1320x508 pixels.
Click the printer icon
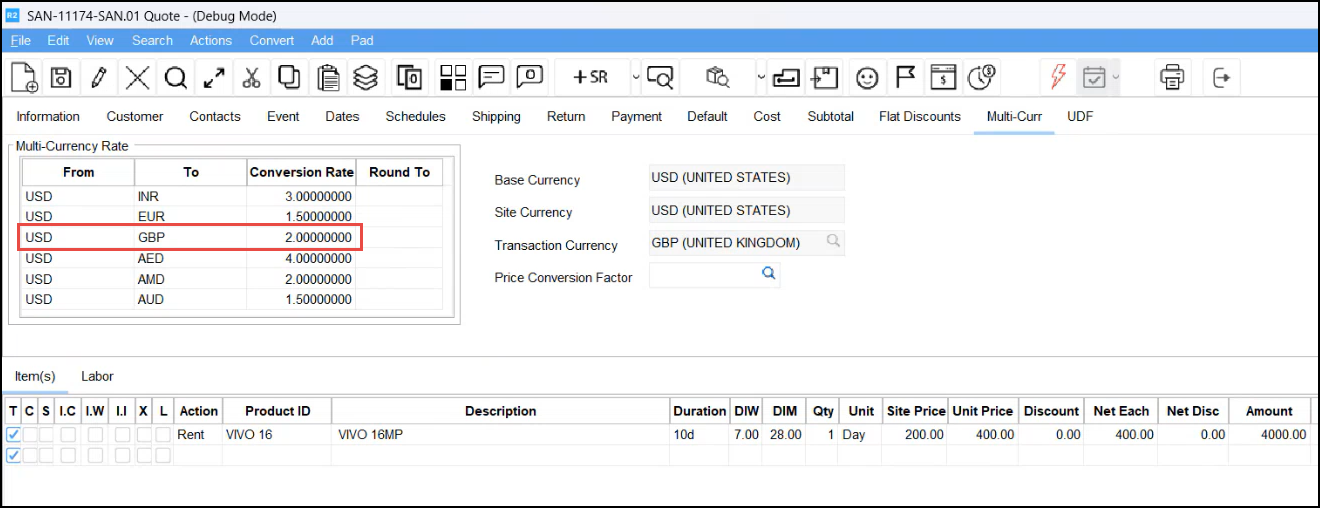1172,77
